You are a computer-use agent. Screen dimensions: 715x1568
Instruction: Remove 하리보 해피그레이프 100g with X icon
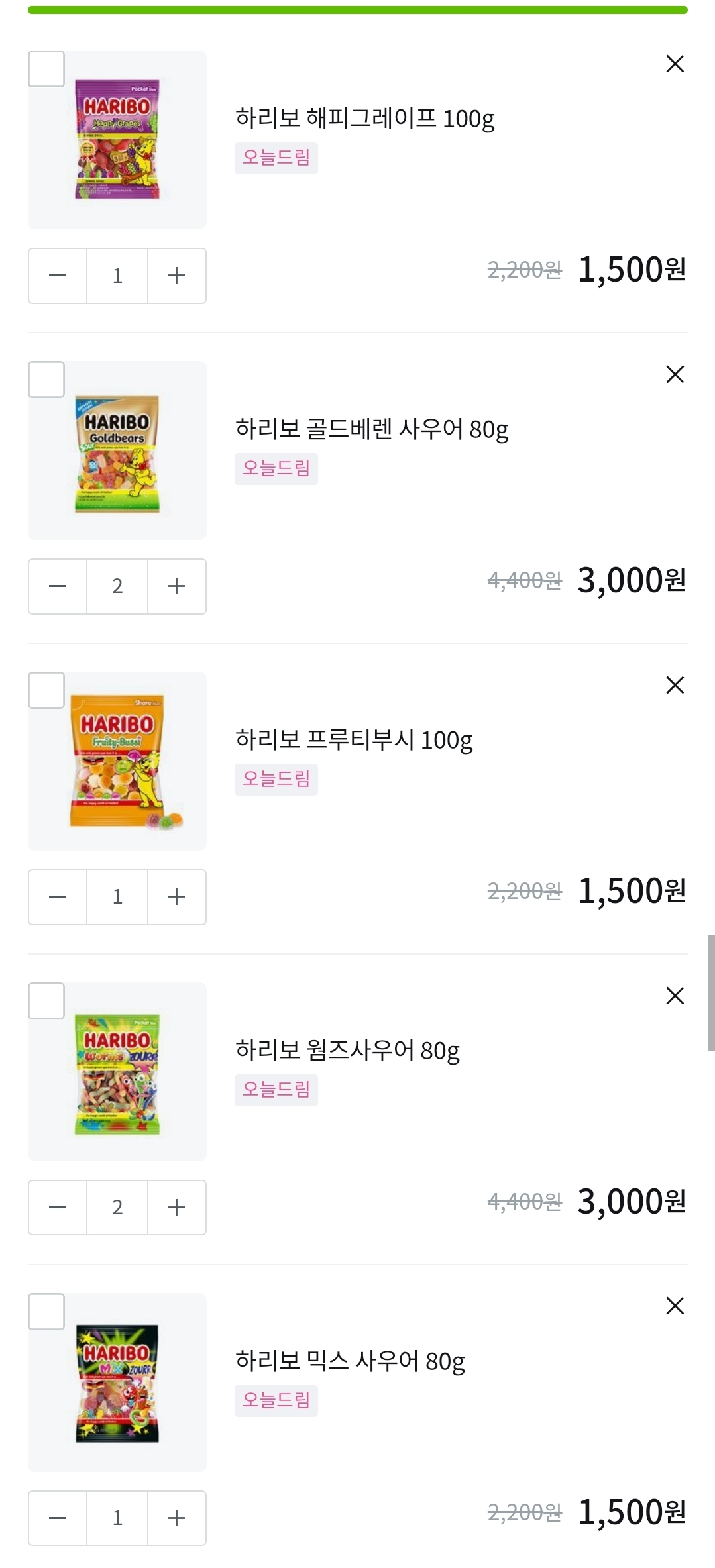pyautogui.click(x=675, y=64)
